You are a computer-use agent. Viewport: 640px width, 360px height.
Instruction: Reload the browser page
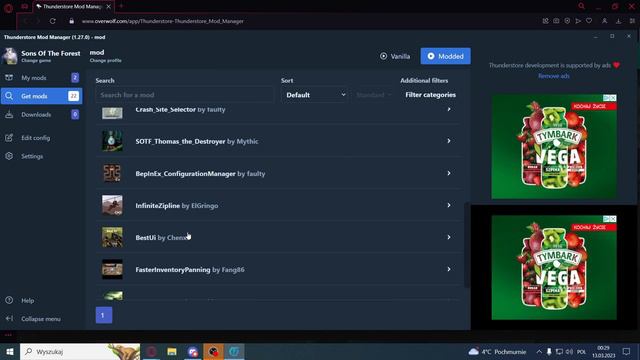coord(53,21)
